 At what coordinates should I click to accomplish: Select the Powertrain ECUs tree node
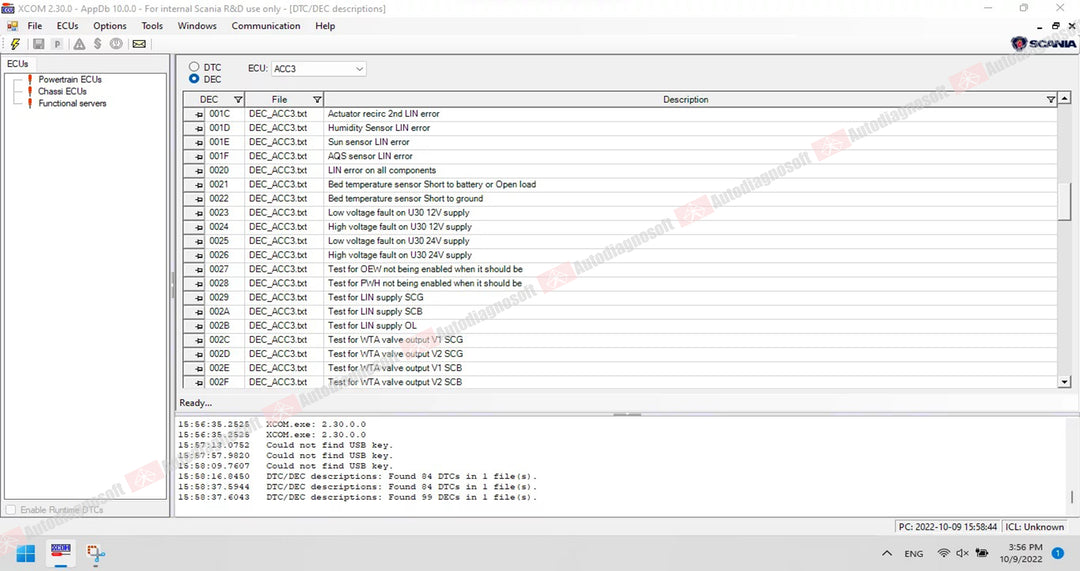70,79
